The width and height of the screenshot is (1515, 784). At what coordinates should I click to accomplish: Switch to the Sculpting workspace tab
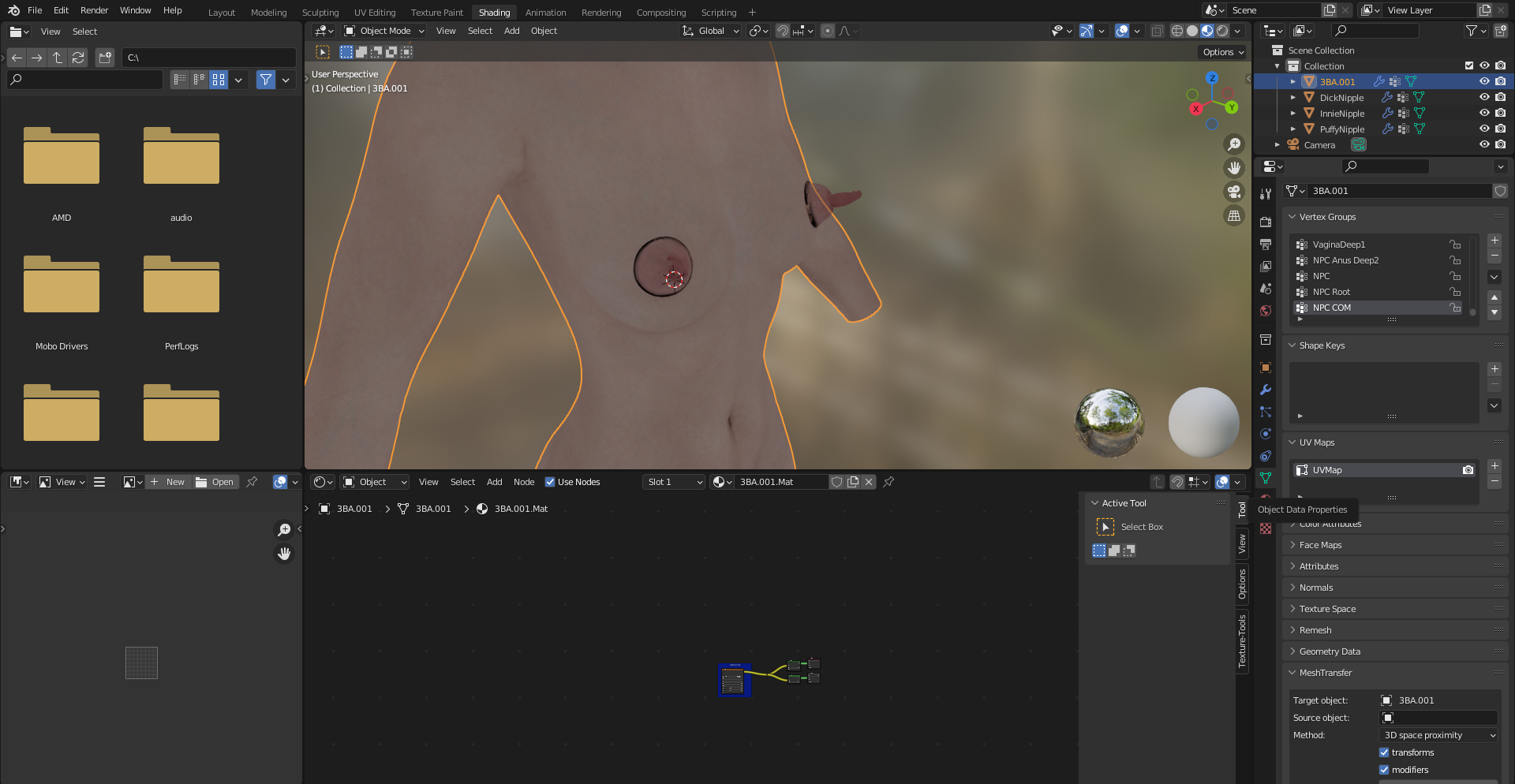click(320, 13)
